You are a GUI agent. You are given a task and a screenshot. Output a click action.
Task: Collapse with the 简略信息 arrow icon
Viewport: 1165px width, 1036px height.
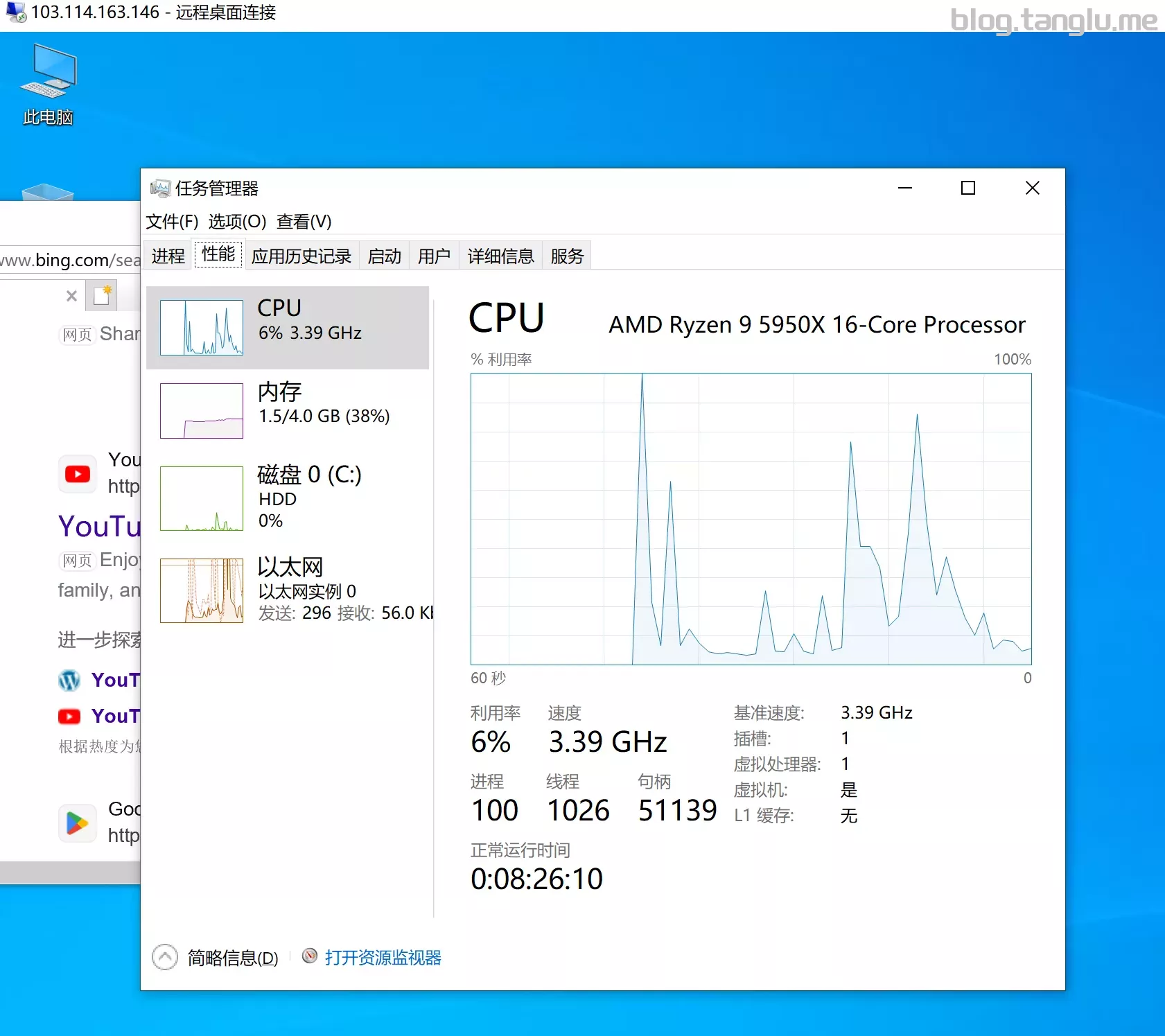tap(165, 957)
